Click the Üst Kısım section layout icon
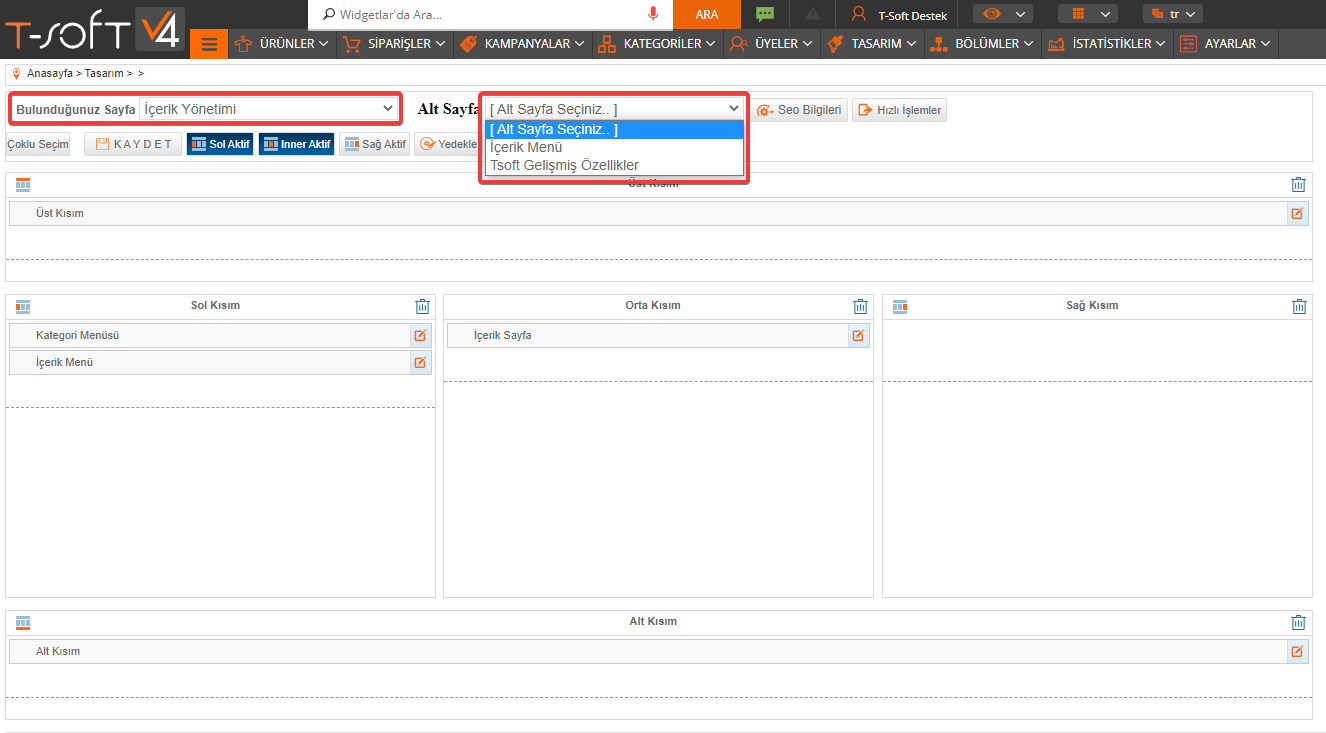The height and width of the screenshot is (733, 1326). 23,185
